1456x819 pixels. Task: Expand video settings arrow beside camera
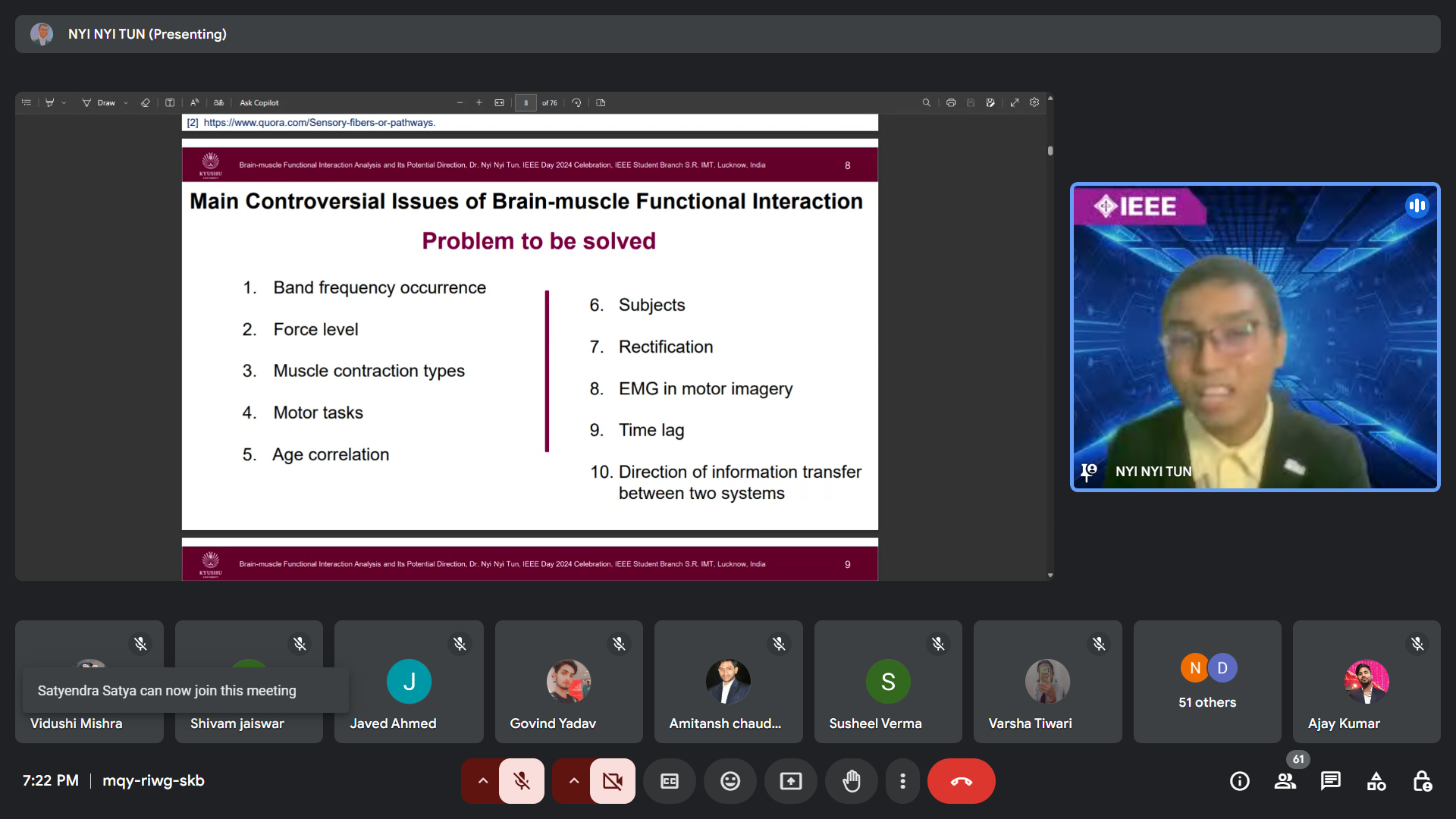(x=573, y=781)
